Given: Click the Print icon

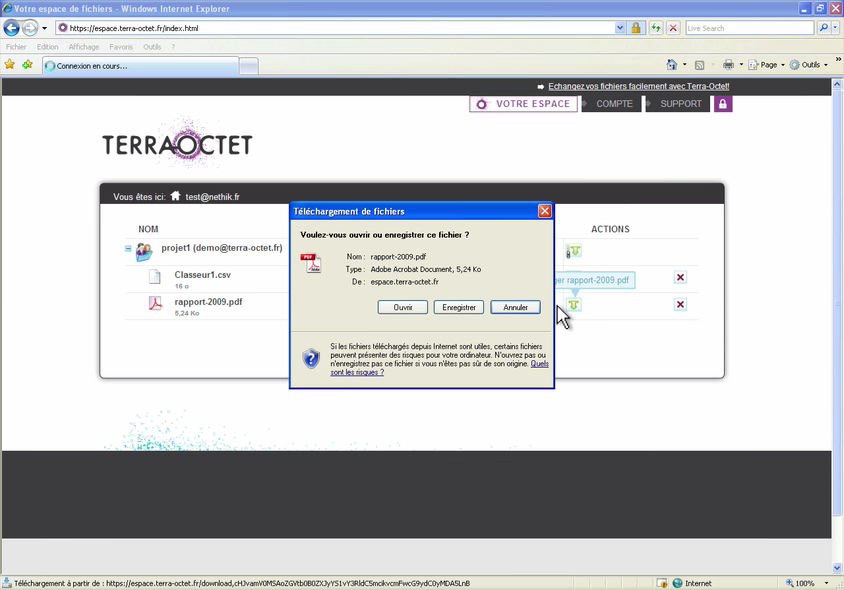Looking at the screenshot, I should pos(728,65).
